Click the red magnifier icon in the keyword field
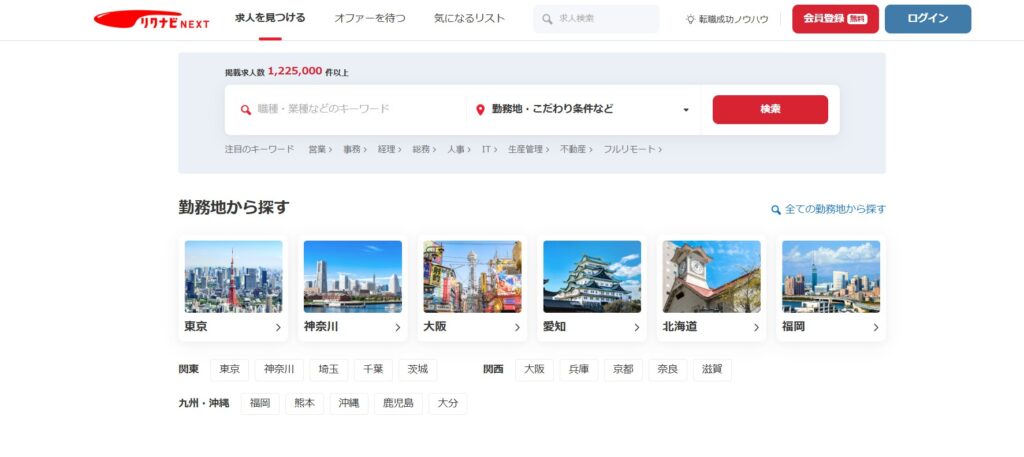Image resolution: width=1024 pixels, height=457 pixels. pos(246,110)
